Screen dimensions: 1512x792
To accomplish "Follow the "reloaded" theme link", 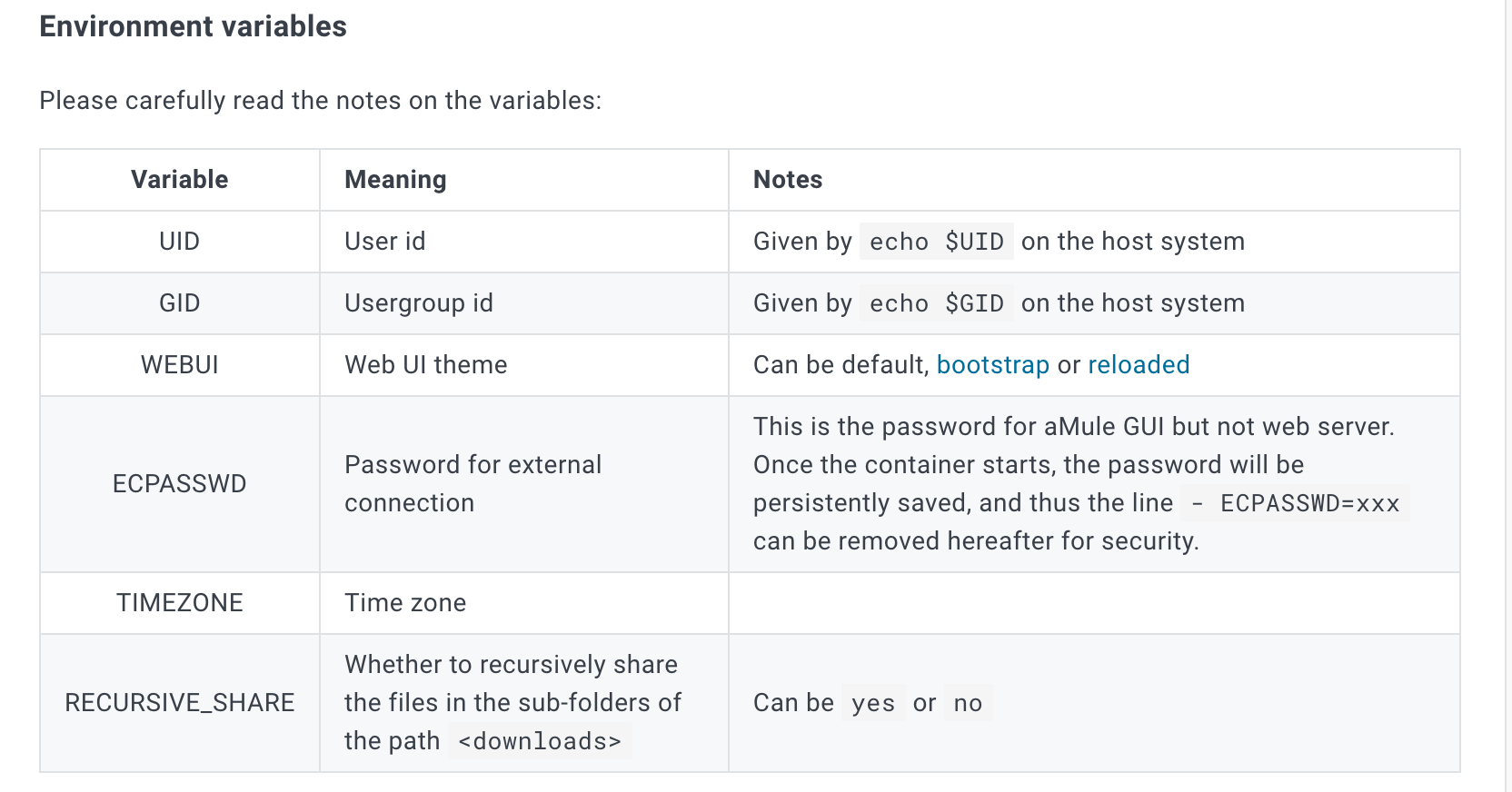I will [x=1139, y=365].
